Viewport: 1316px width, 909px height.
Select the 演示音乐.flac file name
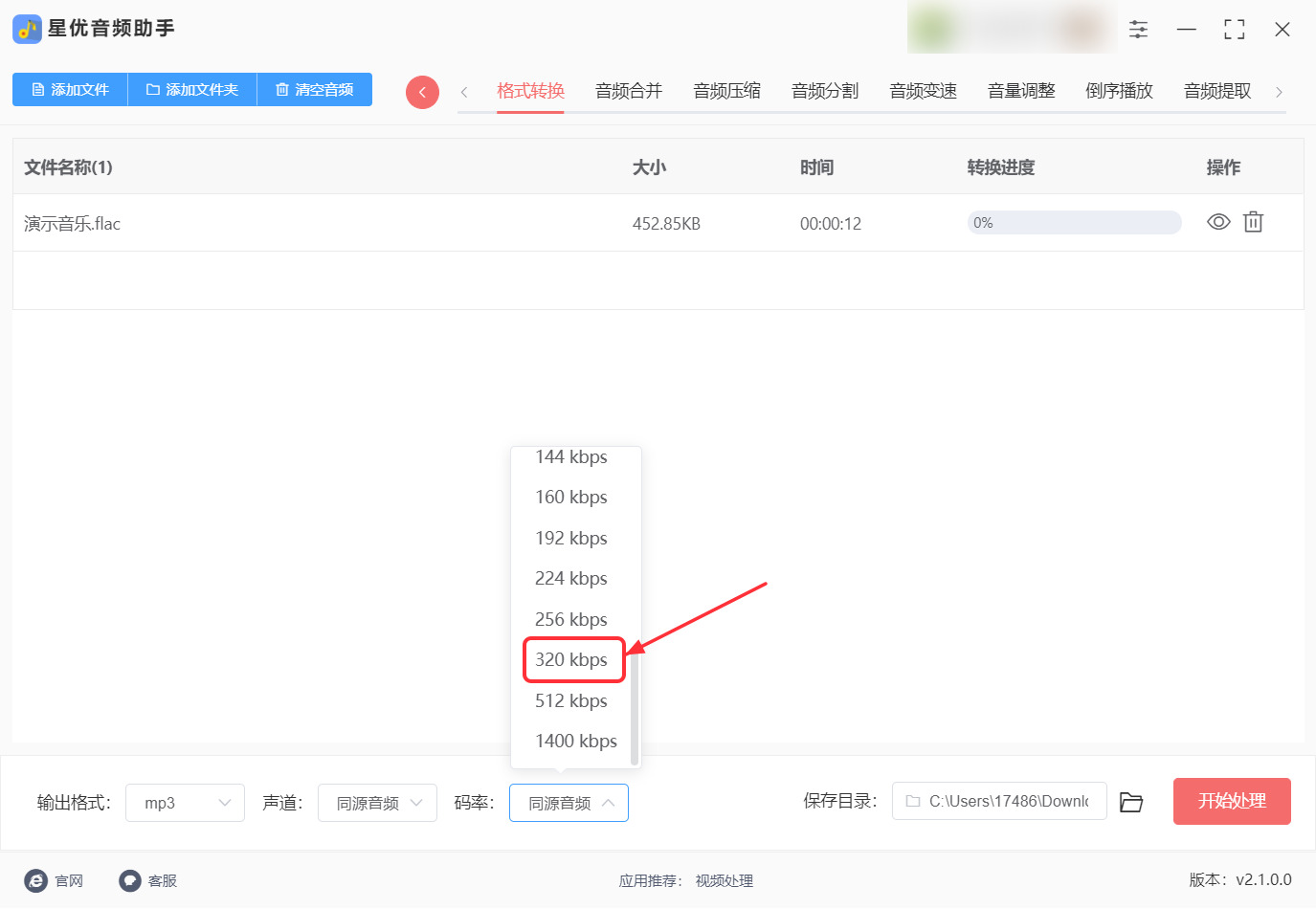pos(73,223)
